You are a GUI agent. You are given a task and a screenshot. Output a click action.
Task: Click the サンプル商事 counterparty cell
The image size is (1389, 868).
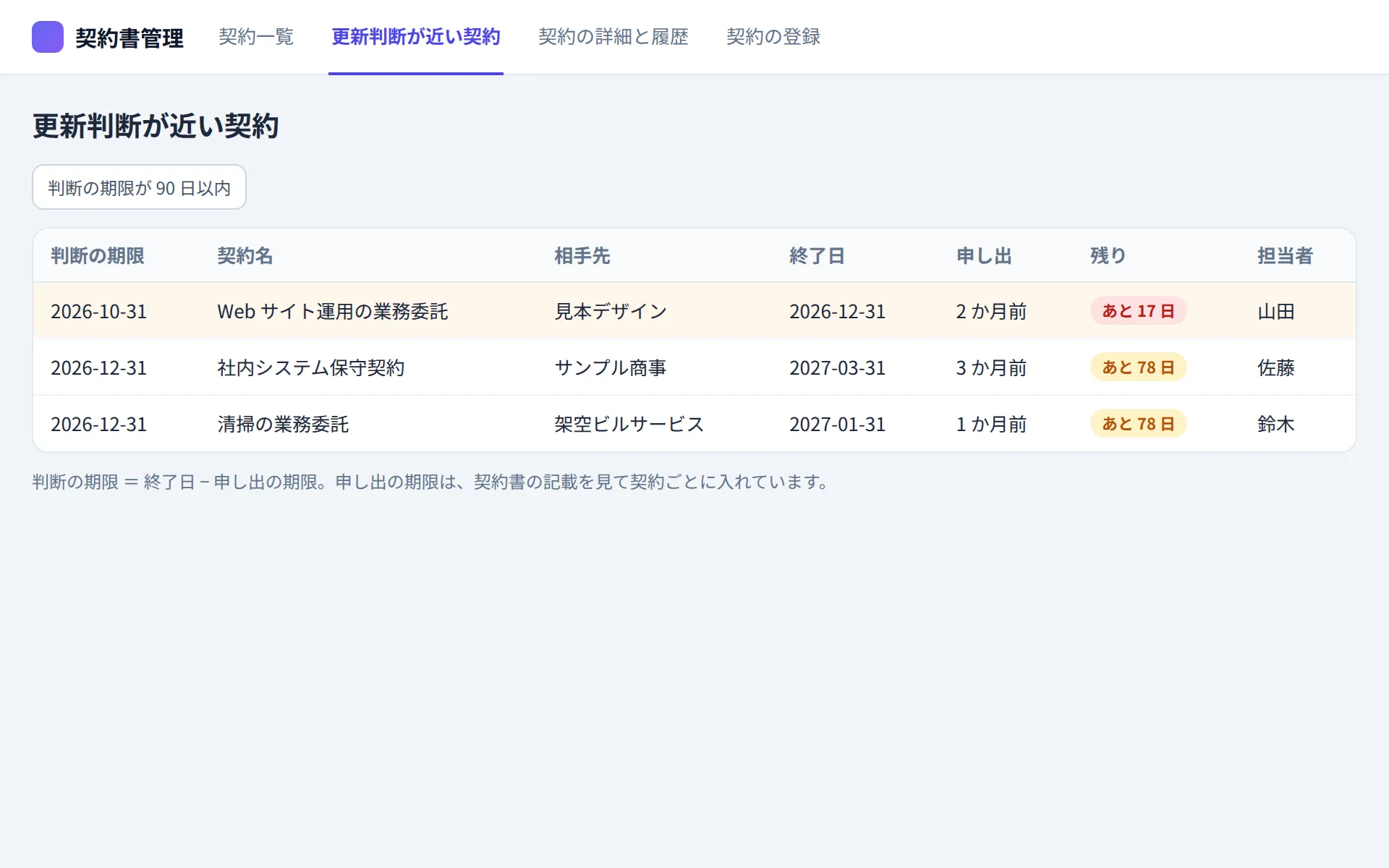pyautogui.click(x=611, y=368)
